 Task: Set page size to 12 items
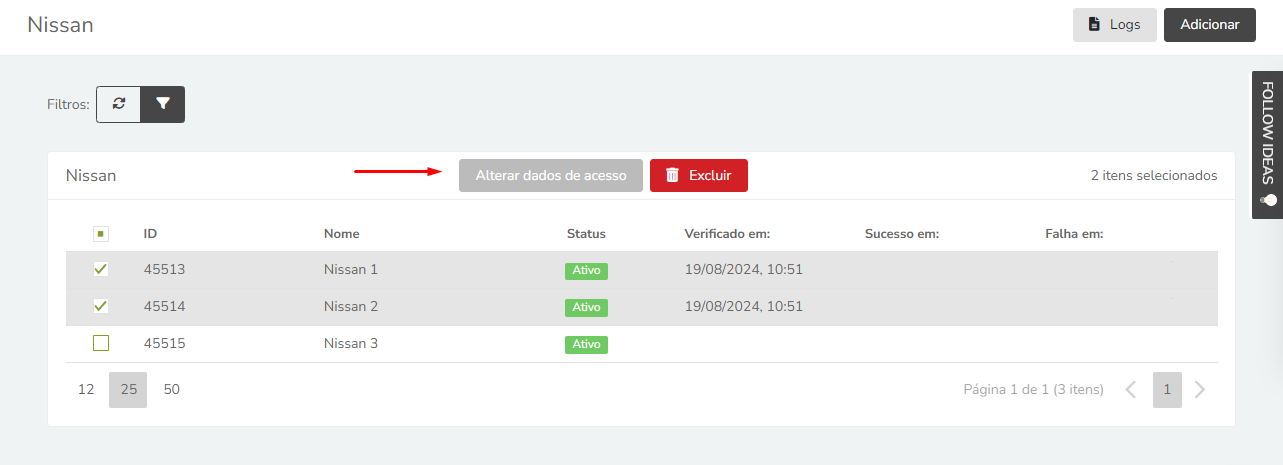pyautogui.click(x=86, y=390)
